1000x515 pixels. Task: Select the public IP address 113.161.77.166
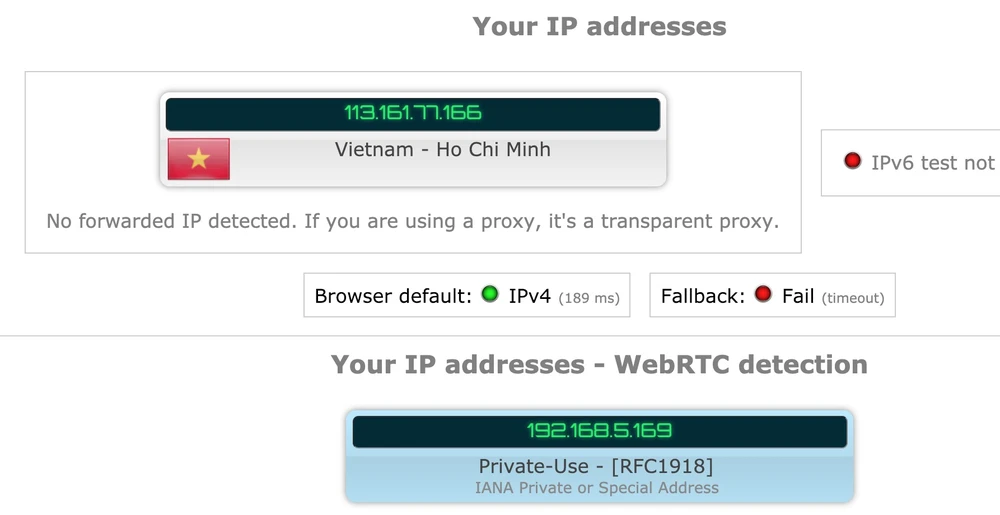(413, 113)
